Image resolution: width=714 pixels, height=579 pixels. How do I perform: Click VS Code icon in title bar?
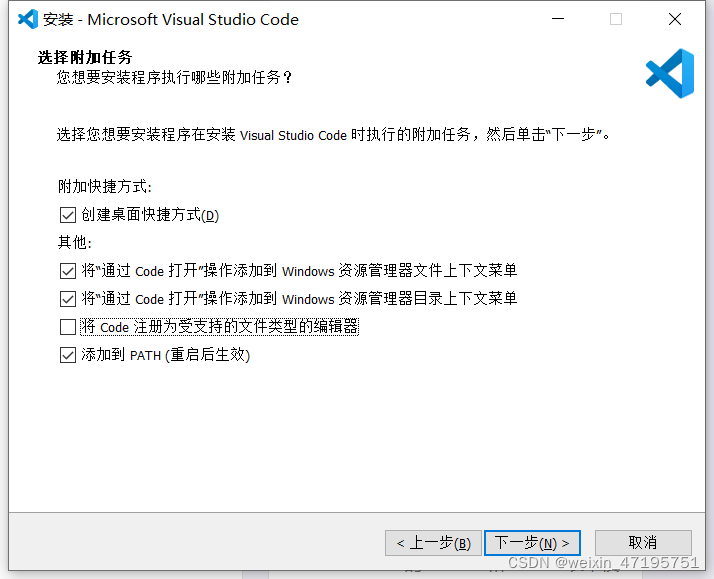[x=28, y=19]
